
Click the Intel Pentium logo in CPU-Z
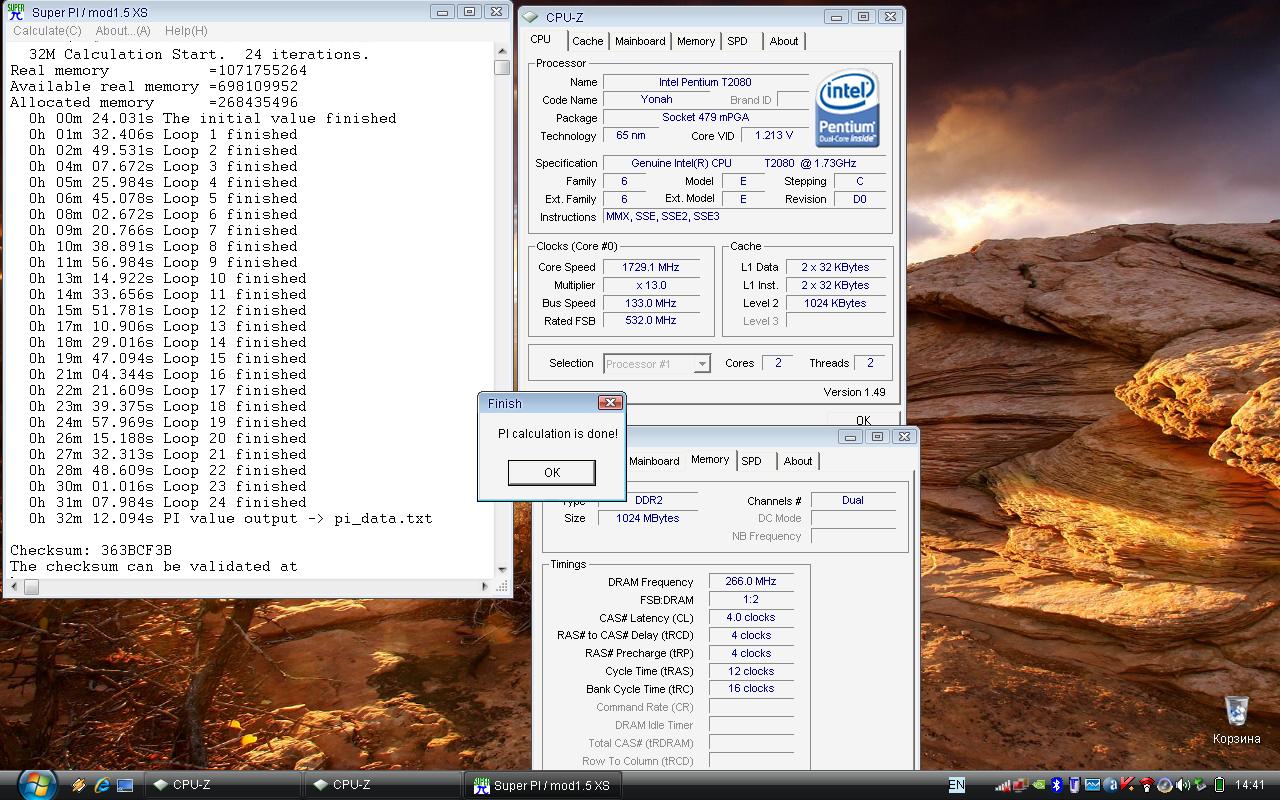pyautogui.click(x=848, y=108)
